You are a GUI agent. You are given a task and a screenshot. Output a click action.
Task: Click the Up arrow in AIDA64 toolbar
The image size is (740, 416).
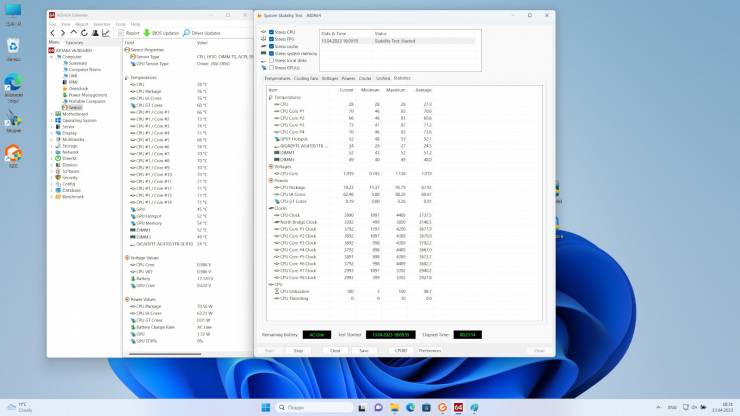(74, 33)
